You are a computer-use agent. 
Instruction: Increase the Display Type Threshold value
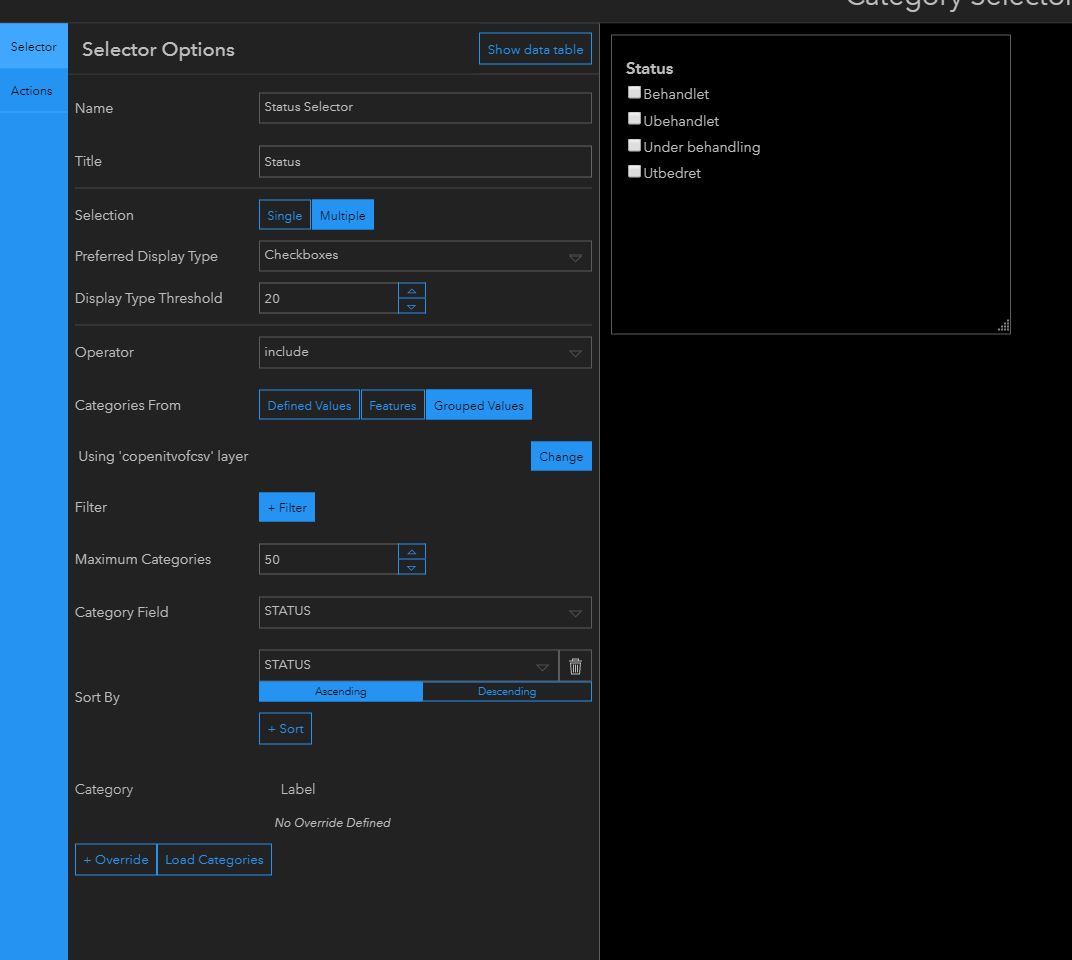(412, 291)
